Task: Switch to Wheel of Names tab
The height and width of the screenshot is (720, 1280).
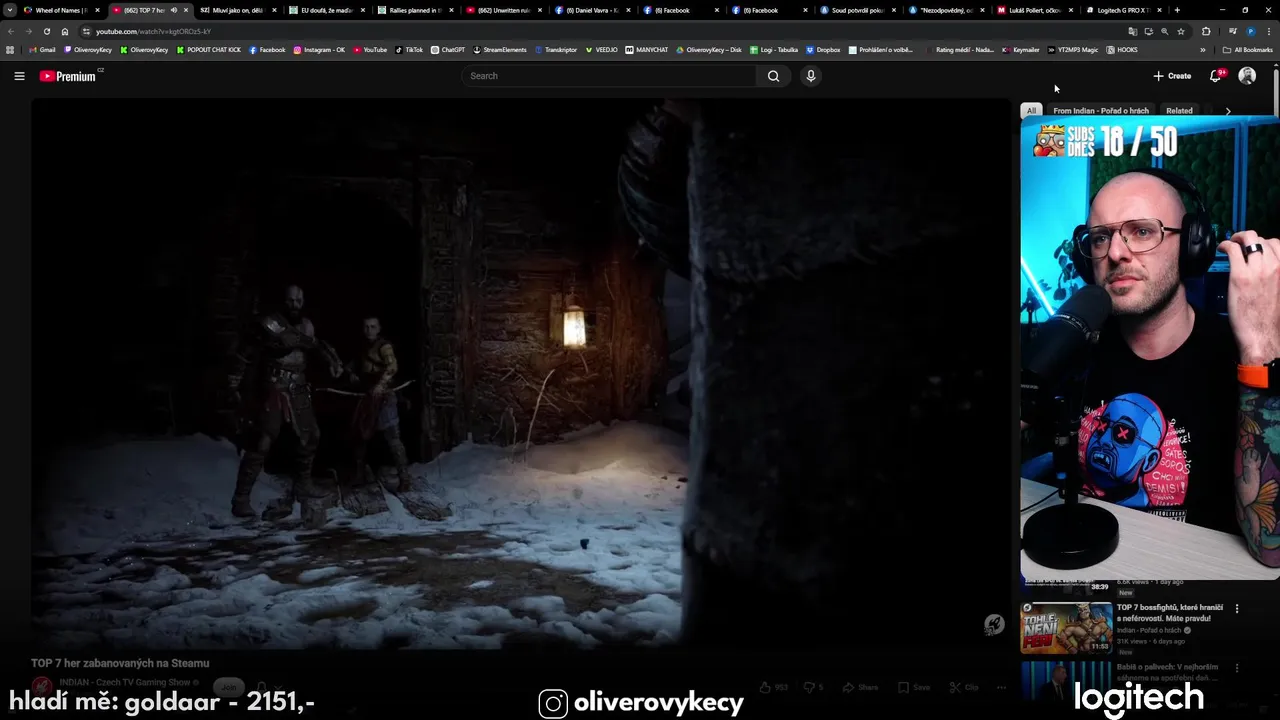Action: [60, 10]
